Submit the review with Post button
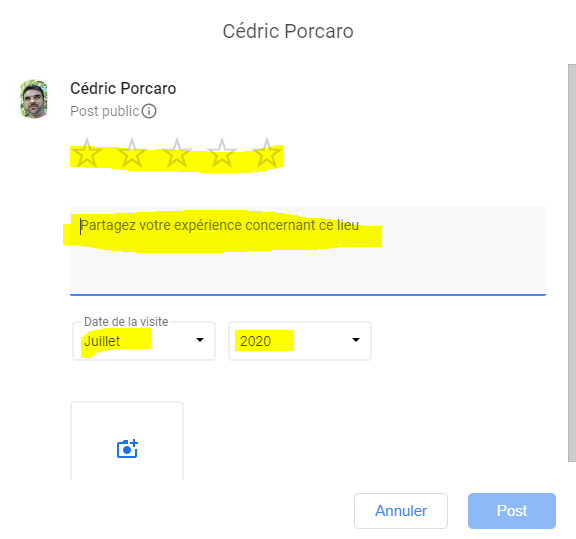 [x=512, y=511]
